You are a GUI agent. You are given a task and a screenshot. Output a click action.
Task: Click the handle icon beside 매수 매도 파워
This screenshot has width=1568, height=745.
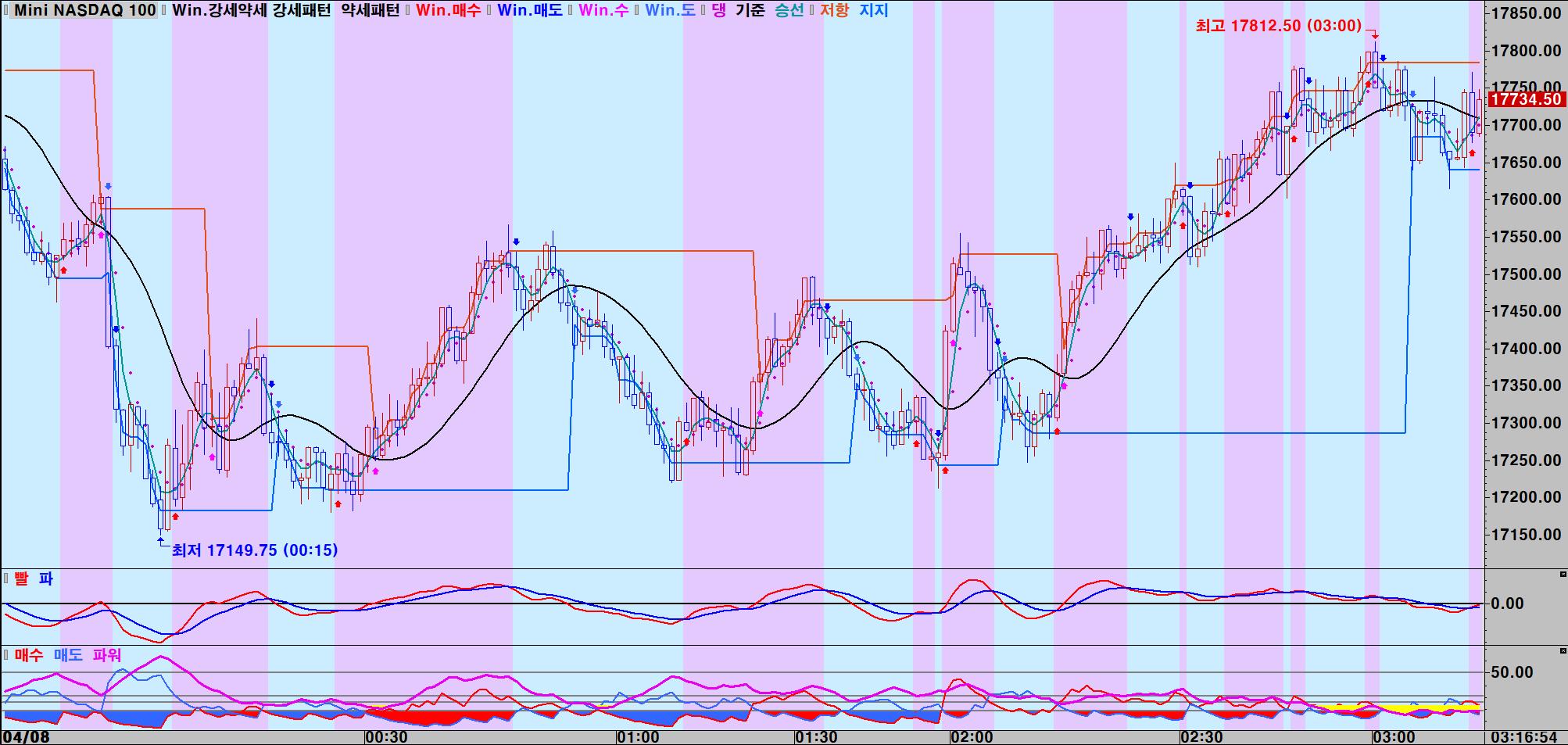pyautogui.click(x=7, y=655)
